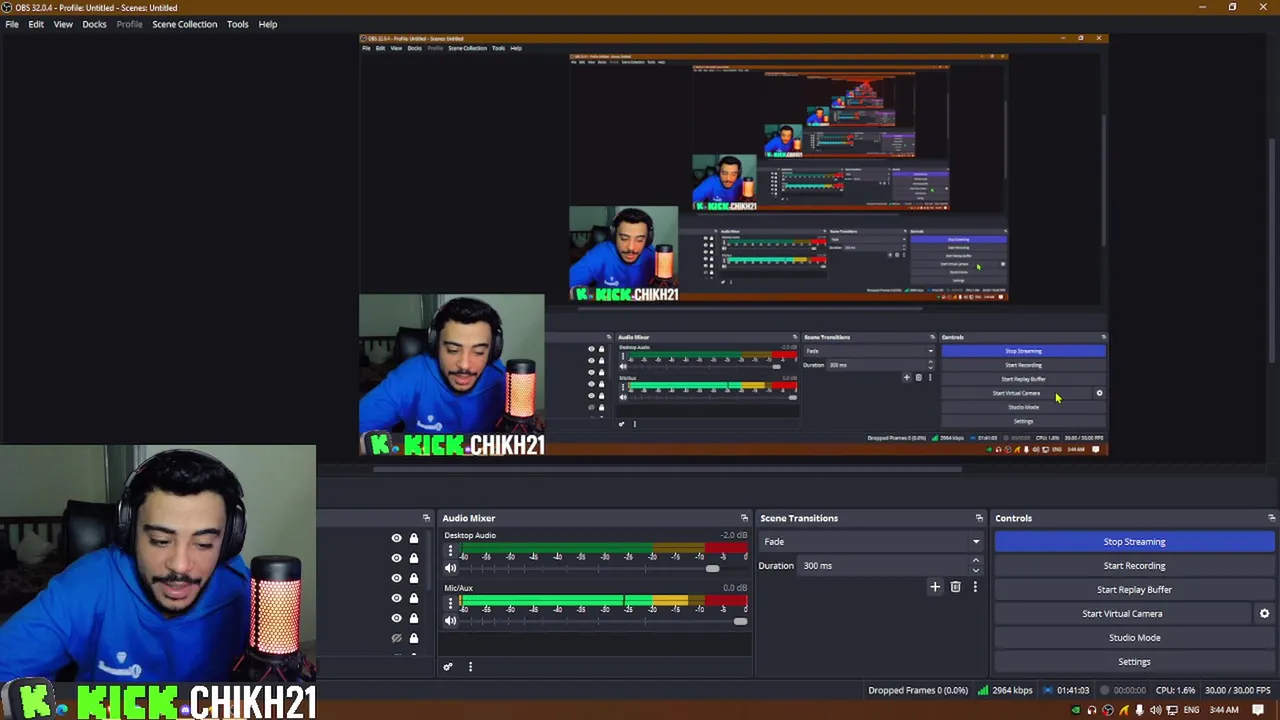Click the green bitrate signal bars icon
The image size is (1280, 720).
pyautogui.click(x=983, y=690)
